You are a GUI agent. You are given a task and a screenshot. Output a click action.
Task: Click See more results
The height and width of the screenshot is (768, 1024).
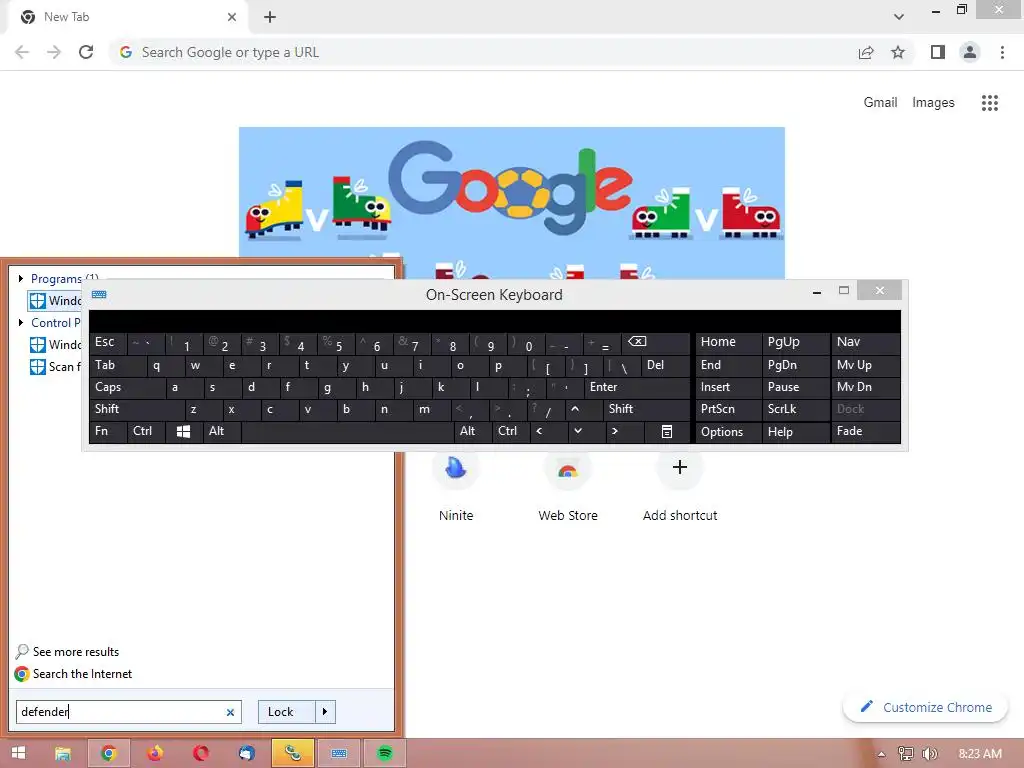coord(67,652)
